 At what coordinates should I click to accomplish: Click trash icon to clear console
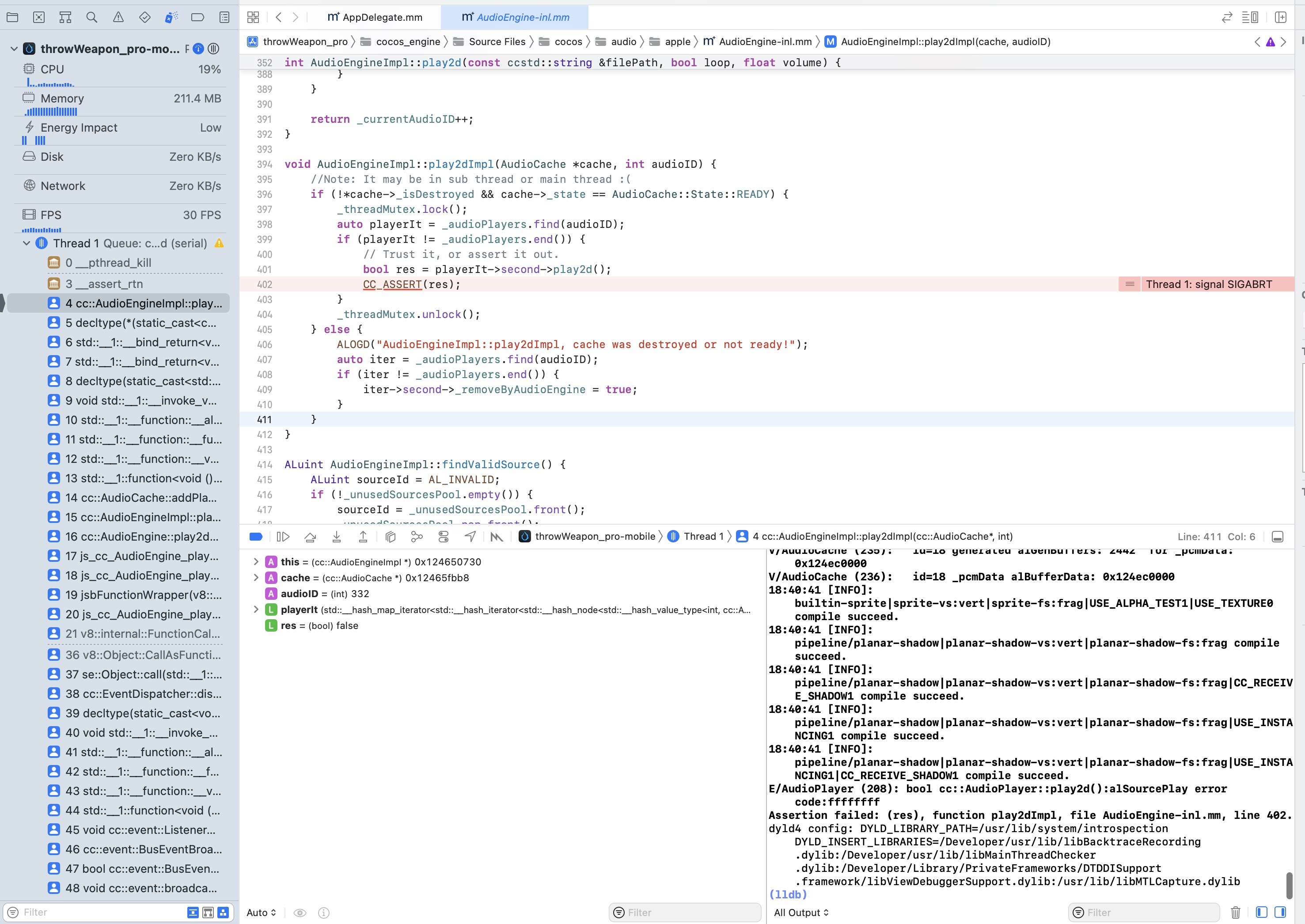[1236, 913]
